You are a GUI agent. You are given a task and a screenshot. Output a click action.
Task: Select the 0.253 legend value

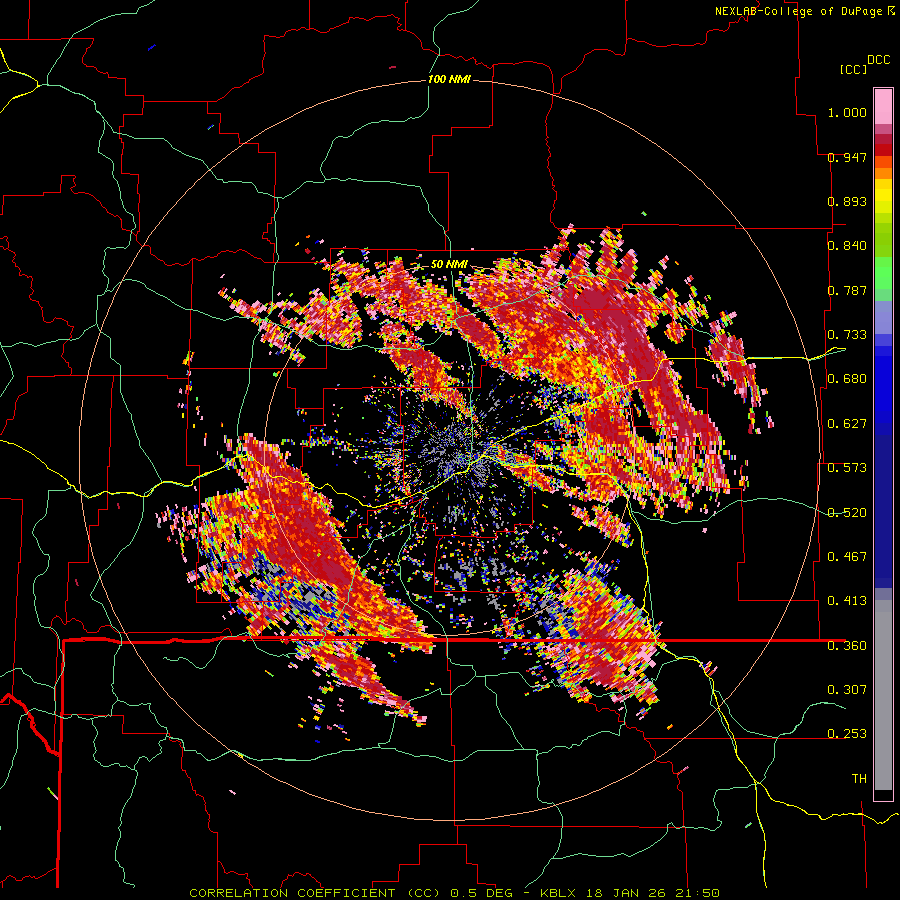847,733
